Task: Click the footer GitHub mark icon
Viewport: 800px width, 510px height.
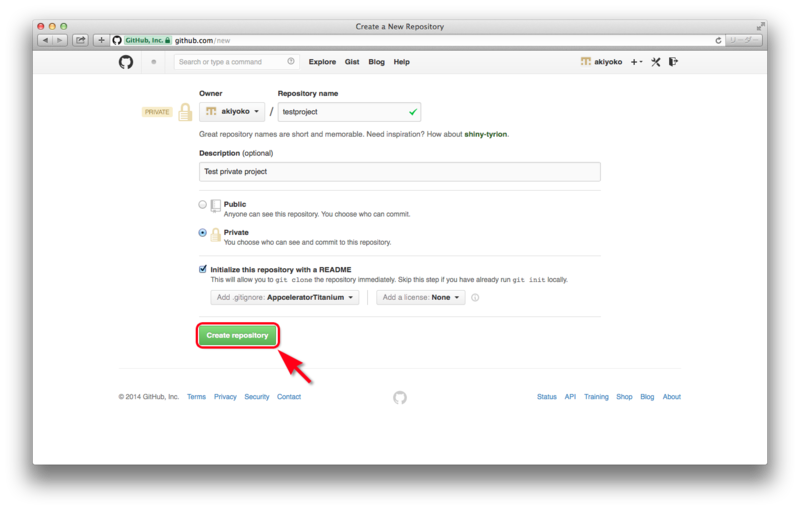Action: [400, 397]
